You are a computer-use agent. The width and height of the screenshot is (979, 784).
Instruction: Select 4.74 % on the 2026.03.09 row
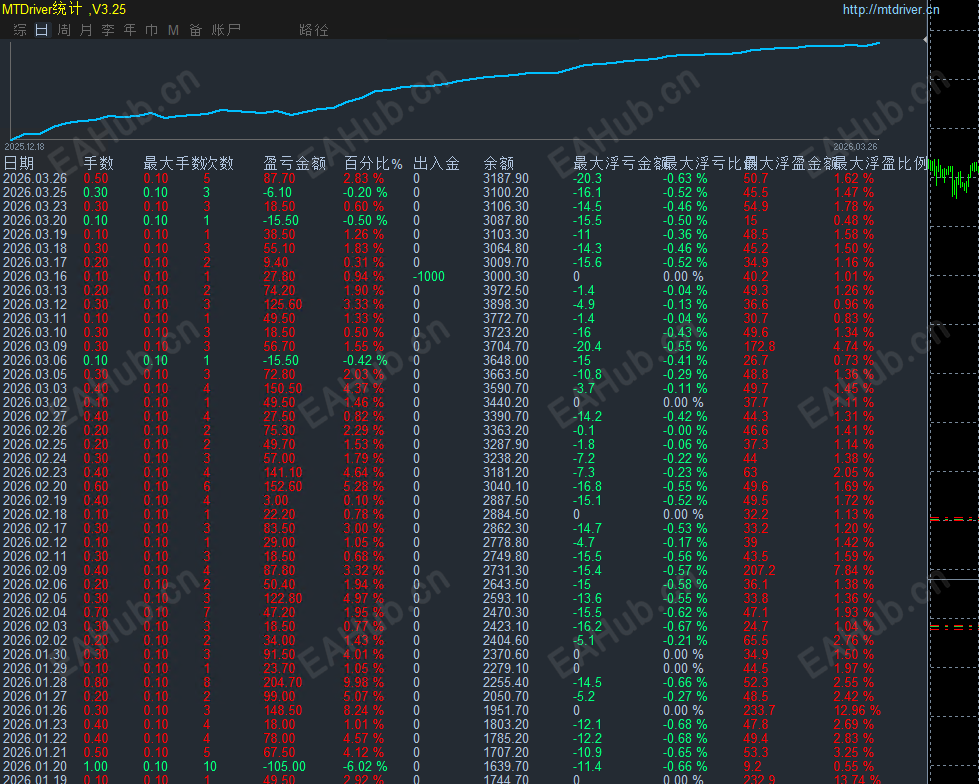tap(854, 346)
